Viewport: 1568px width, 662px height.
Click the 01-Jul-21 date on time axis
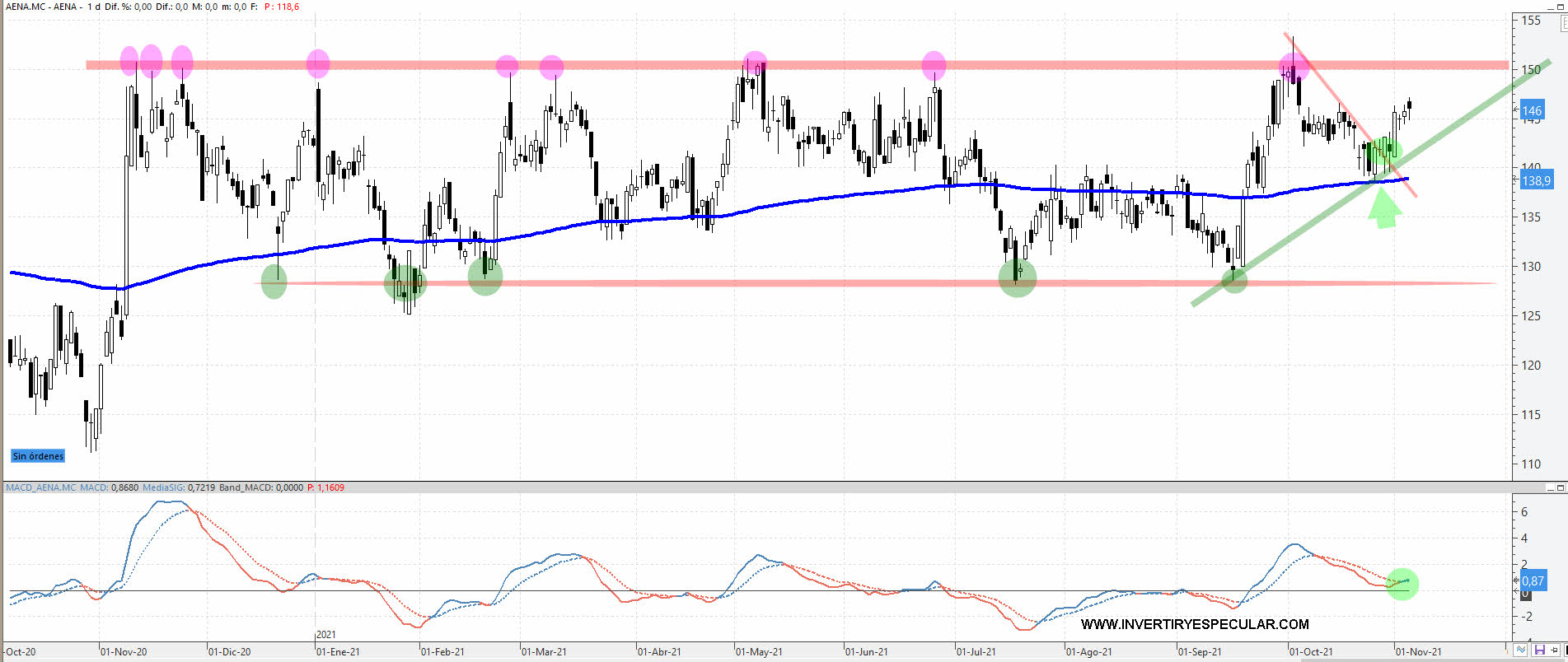(x=976, y=651)
